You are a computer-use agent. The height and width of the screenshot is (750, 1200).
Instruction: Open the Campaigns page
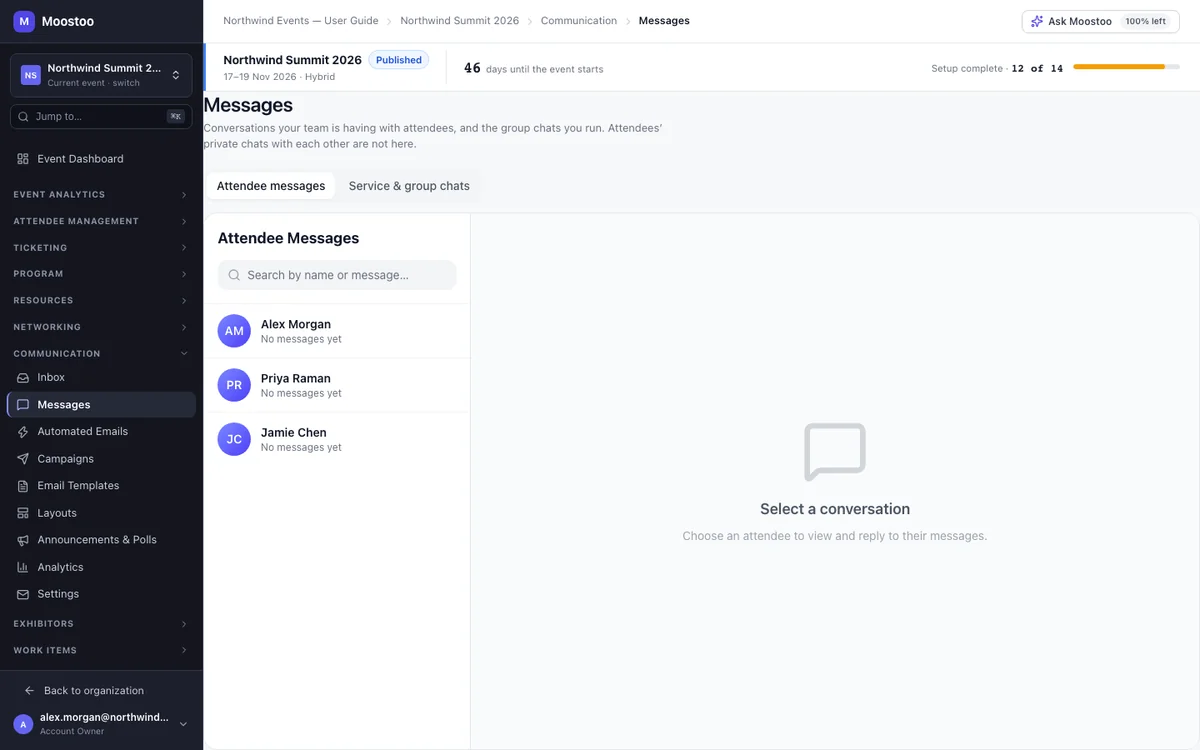(101, 459)
